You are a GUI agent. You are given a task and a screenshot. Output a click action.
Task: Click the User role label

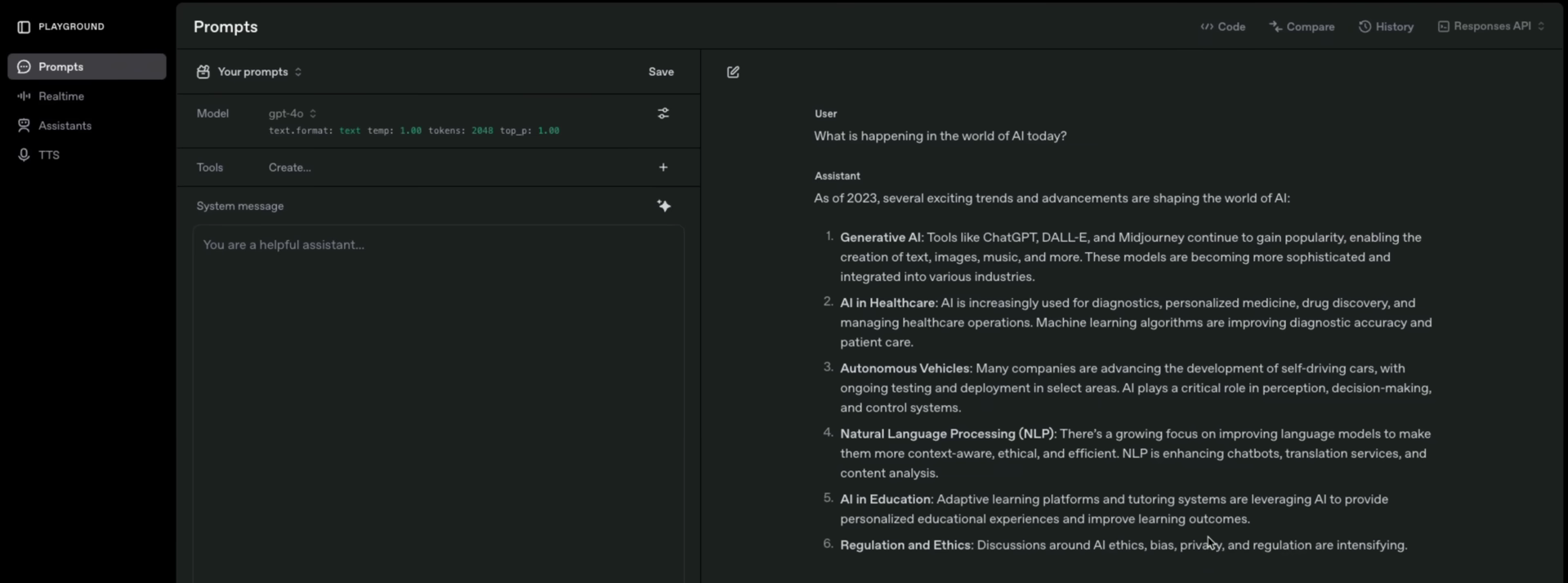point(825,113)
